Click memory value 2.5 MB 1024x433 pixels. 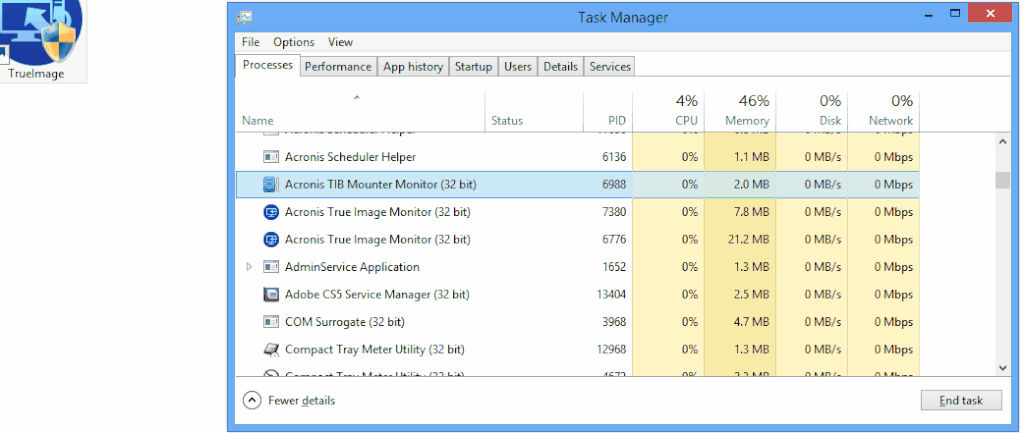pos(751,295)
